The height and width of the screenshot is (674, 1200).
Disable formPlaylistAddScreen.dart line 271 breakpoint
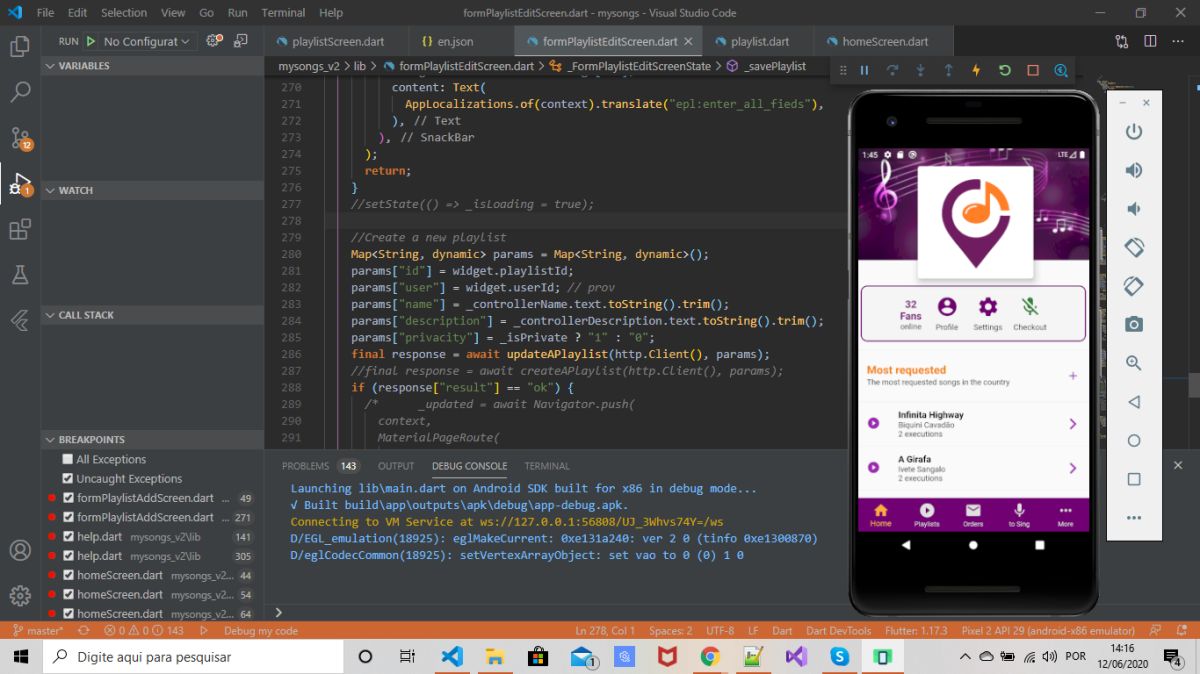pyautogui.click(x=68, y=517)
